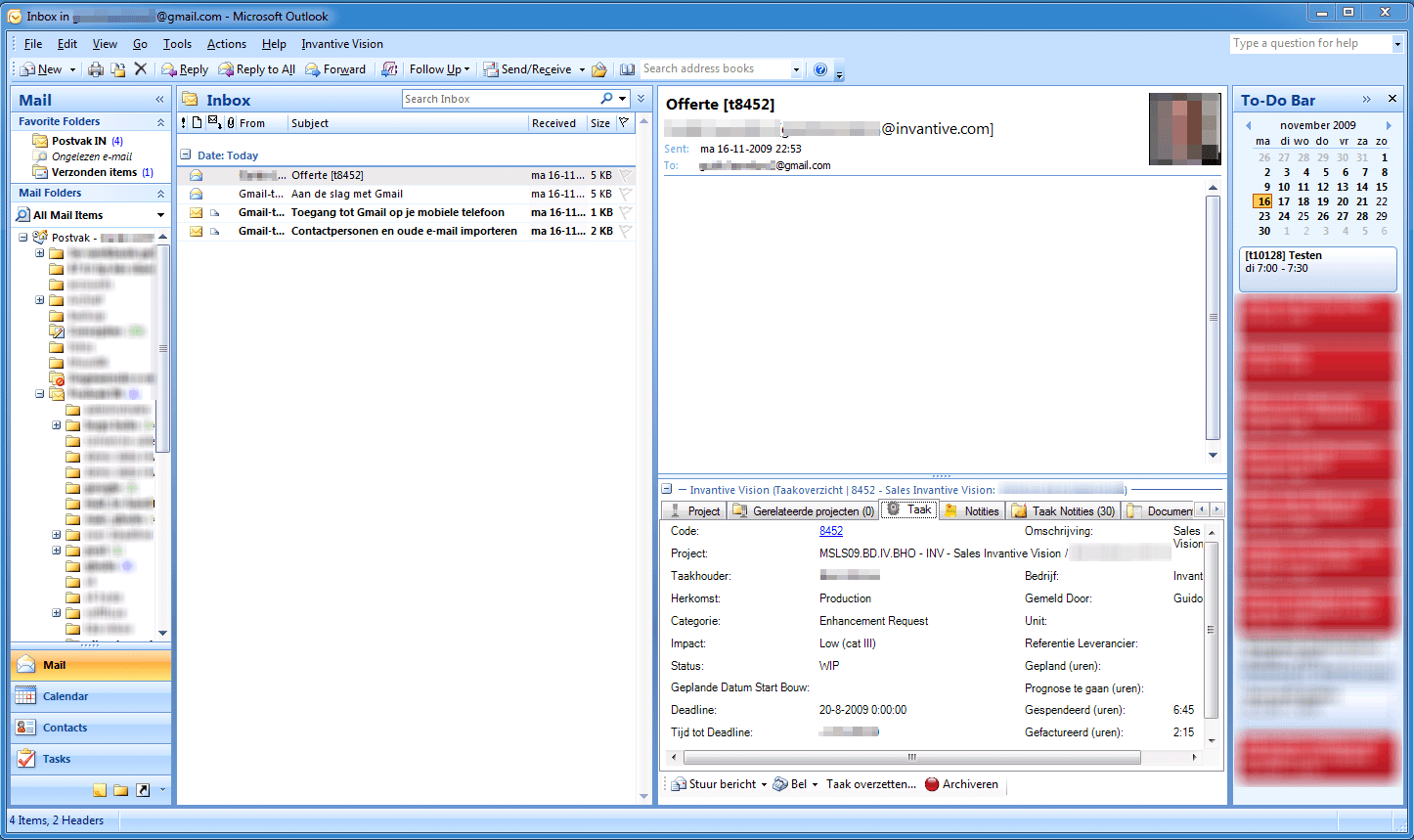Sort messages by Received column
The width and height of the screenshot is (1414, 840).
[557, 123]
